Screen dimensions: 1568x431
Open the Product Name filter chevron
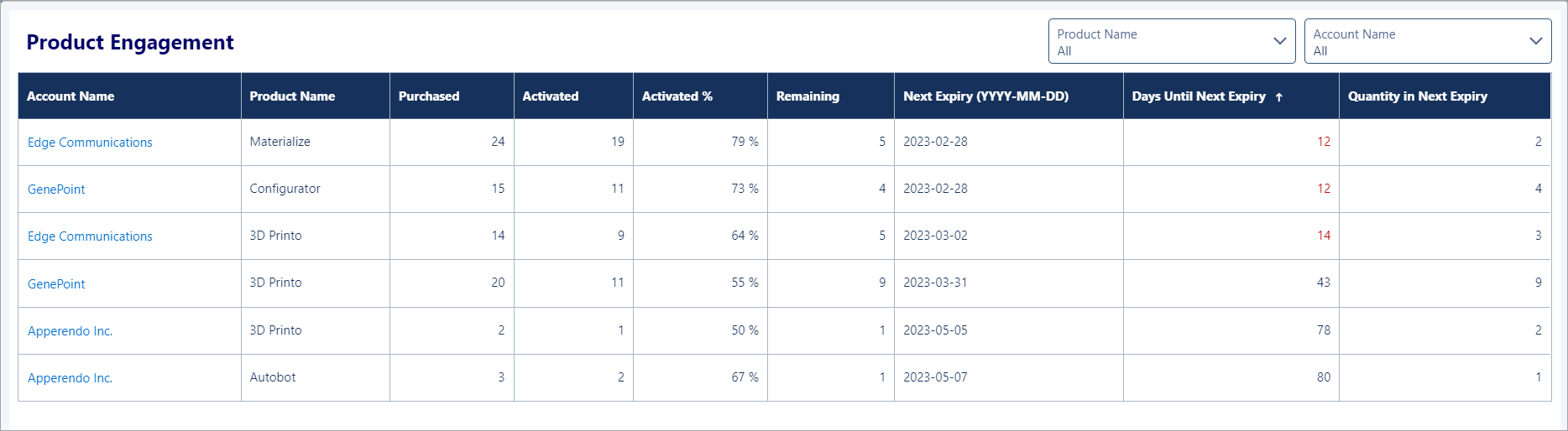tap(1279, 41)
